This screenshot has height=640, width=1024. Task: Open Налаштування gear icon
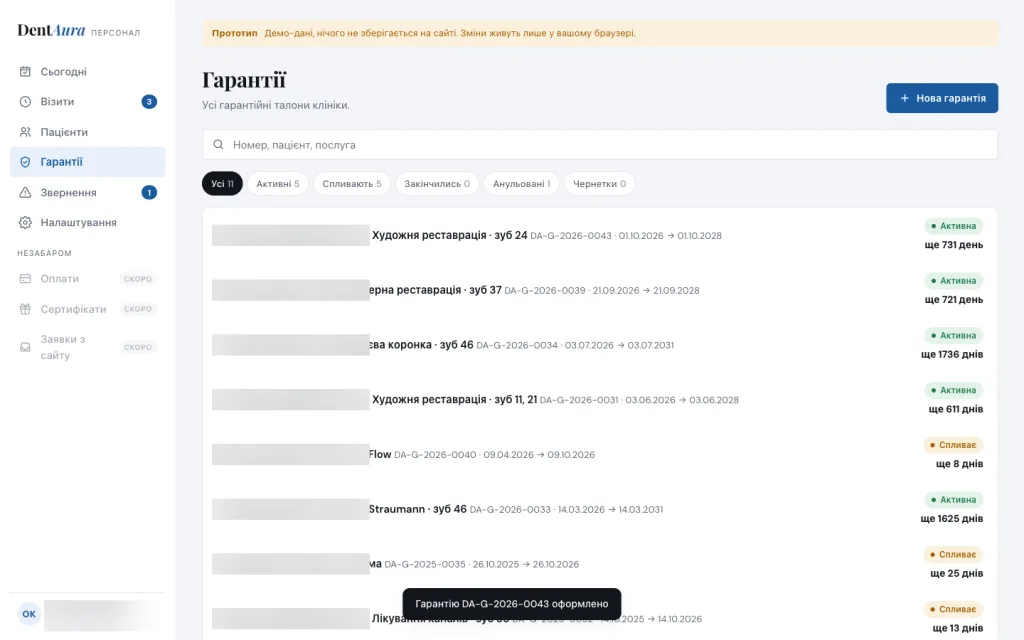click(x=25, y=223)
